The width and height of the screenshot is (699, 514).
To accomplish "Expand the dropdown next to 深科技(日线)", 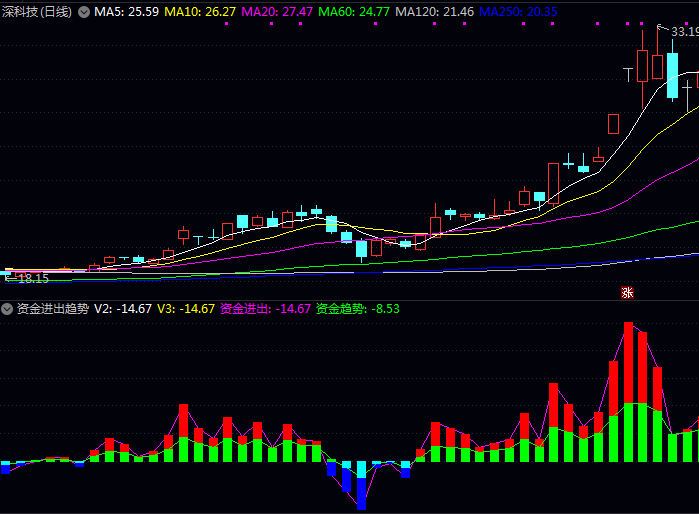I will pos(83,12).
